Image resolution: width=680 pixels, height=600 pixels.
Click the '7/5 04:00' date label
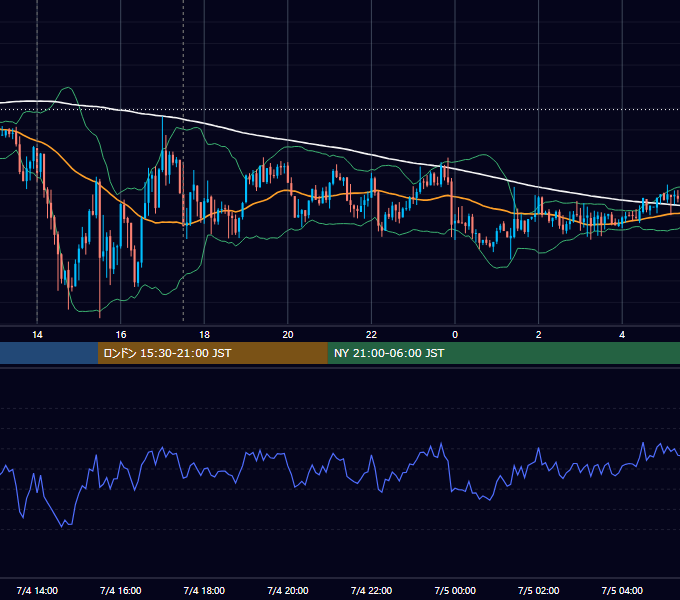622,590
